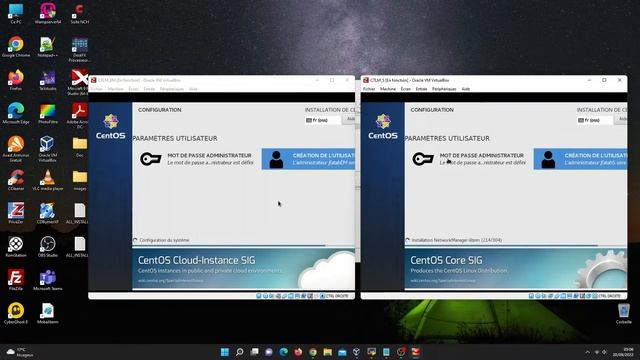640x360 pixels.
Task: Open VirtualBox from the taskbar
Action: tap(356, 352)
